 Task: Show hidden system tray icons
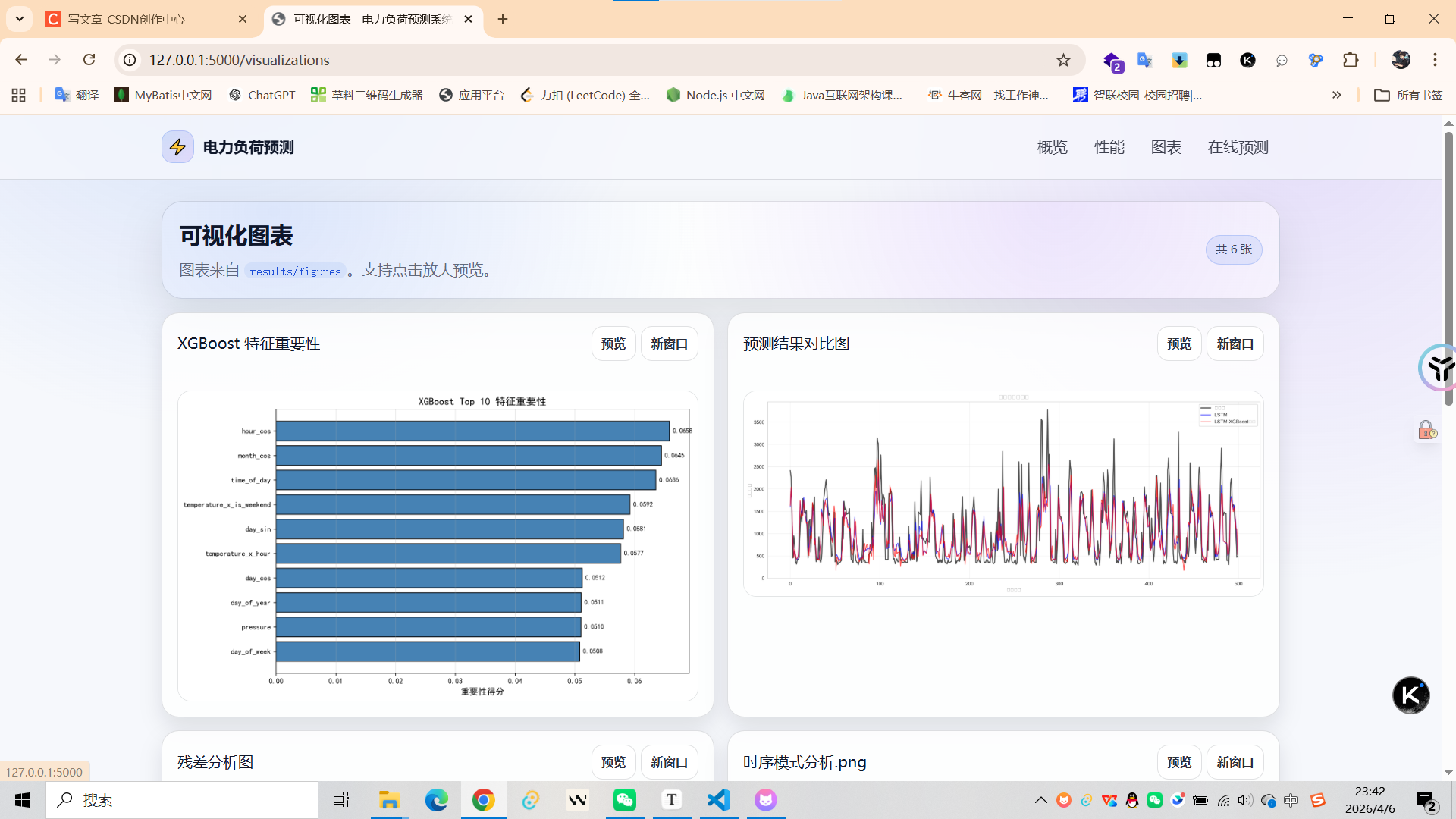pyautogui.click(x=1040, y=800)
